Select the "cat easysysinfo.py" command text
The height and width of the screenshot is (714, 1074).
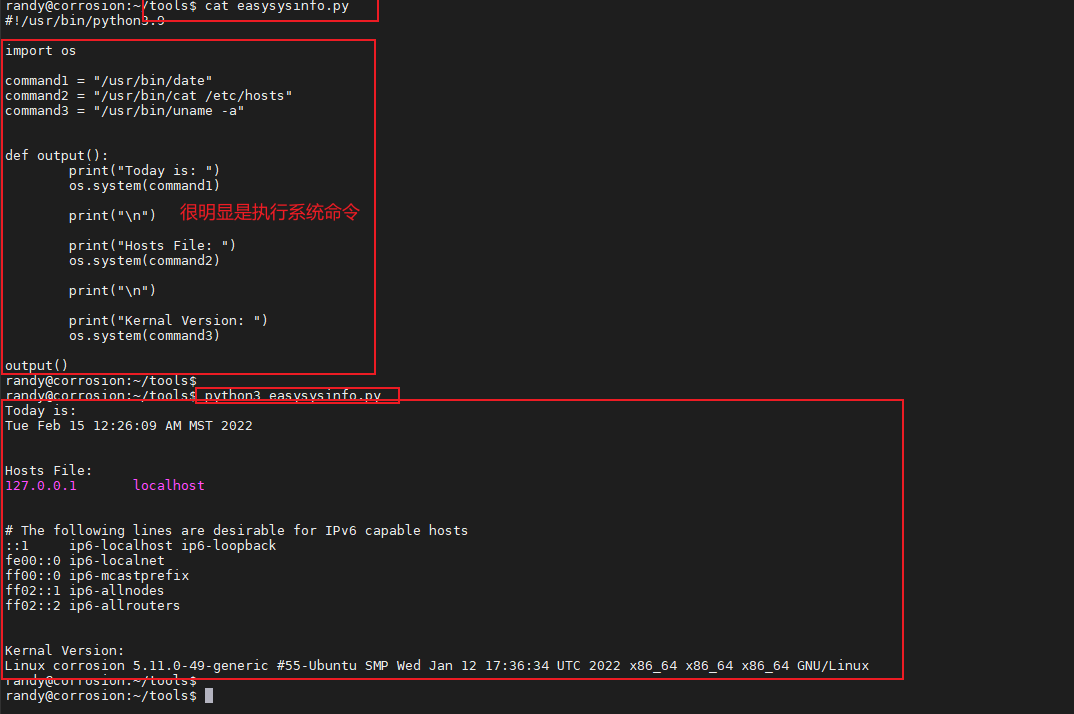[x=277, y=6]
